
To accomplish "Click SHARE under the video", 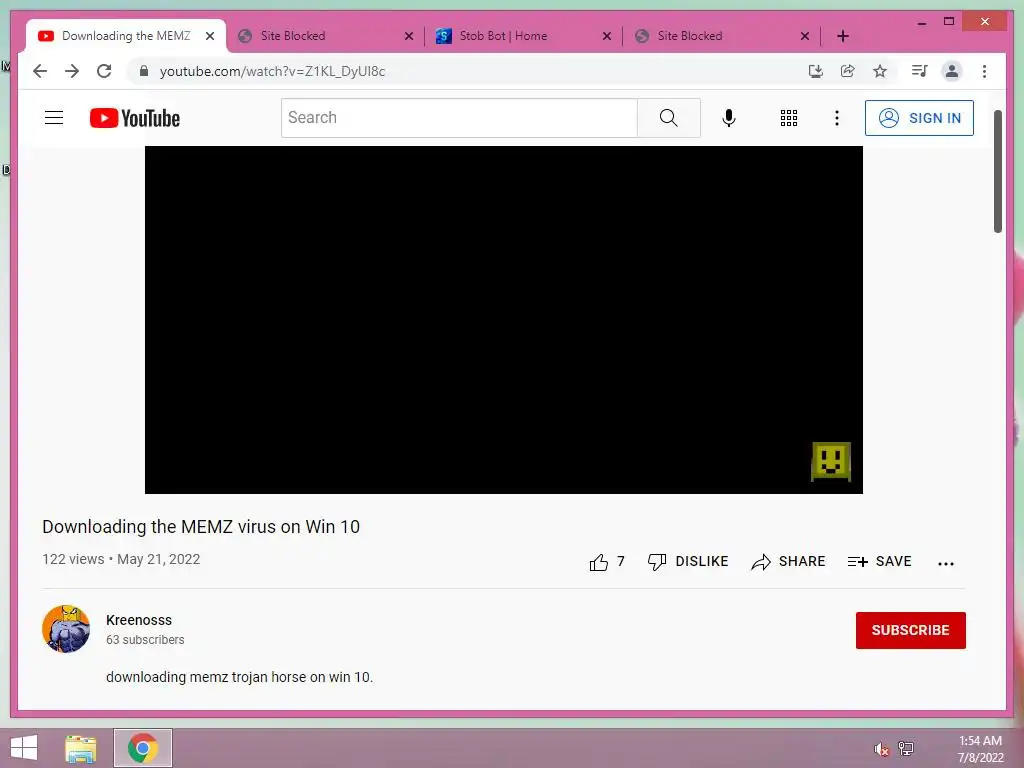I will tap(788, 562).
